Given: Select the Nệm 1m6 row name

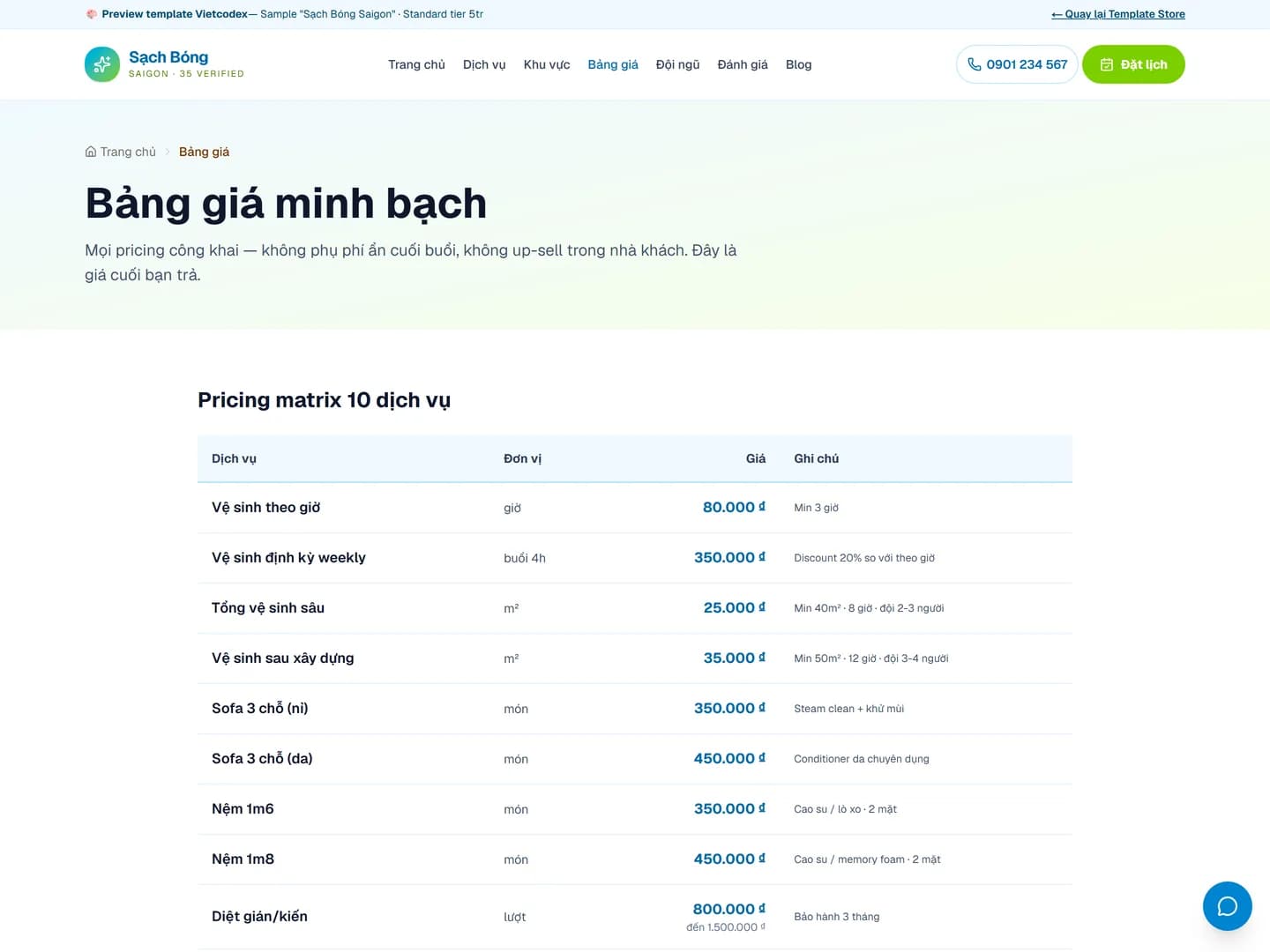Looking at the screenshot, I should (x=243, y=809).
